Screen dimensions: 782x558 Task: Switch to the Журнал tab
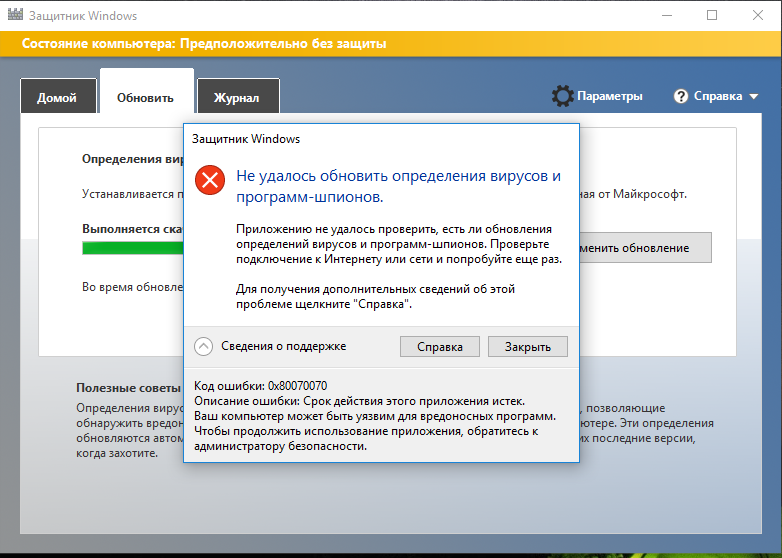click(238, 96)
